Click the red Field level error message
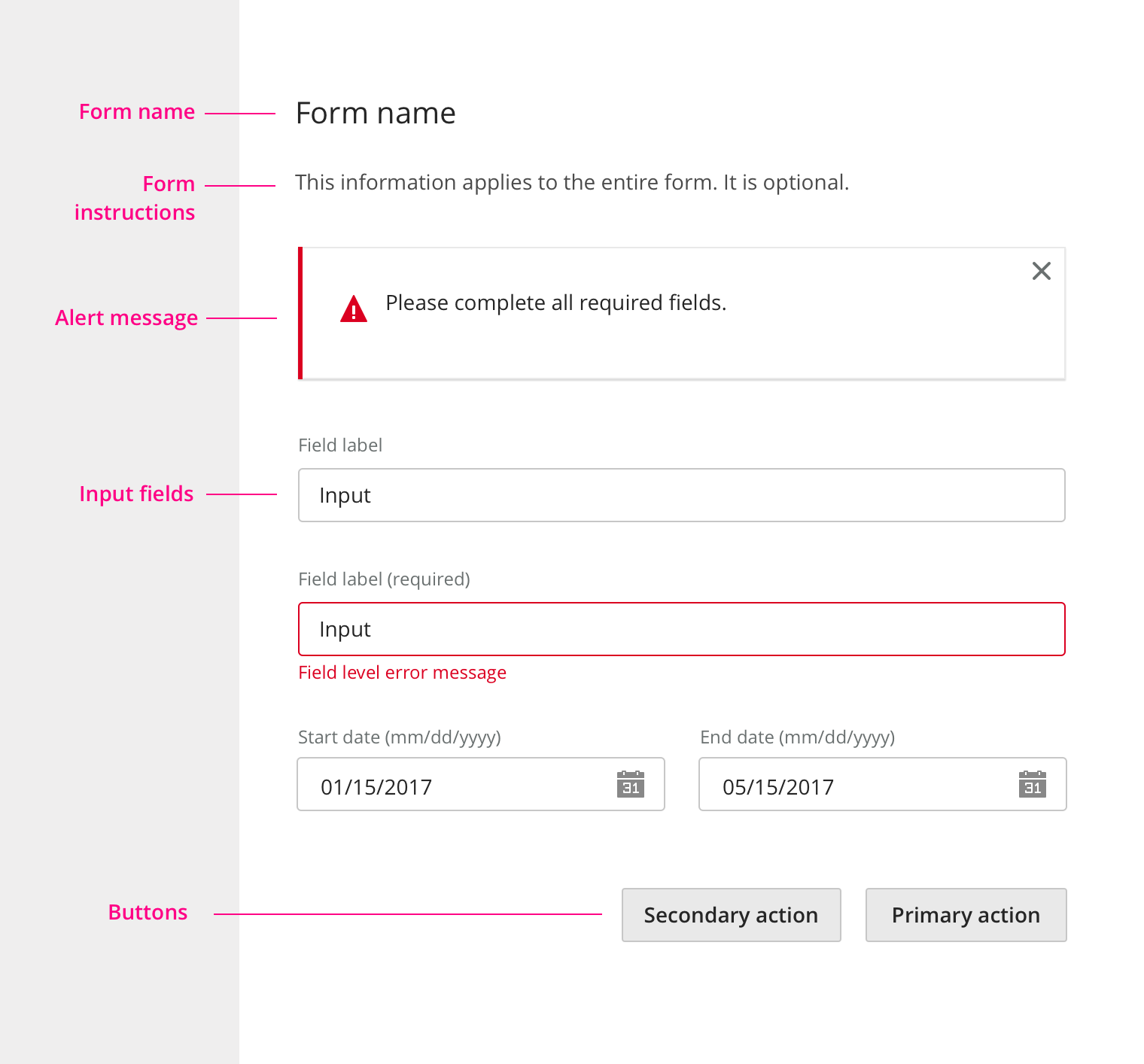This screenshot has width=1144, height=1064. pos(402,673)
